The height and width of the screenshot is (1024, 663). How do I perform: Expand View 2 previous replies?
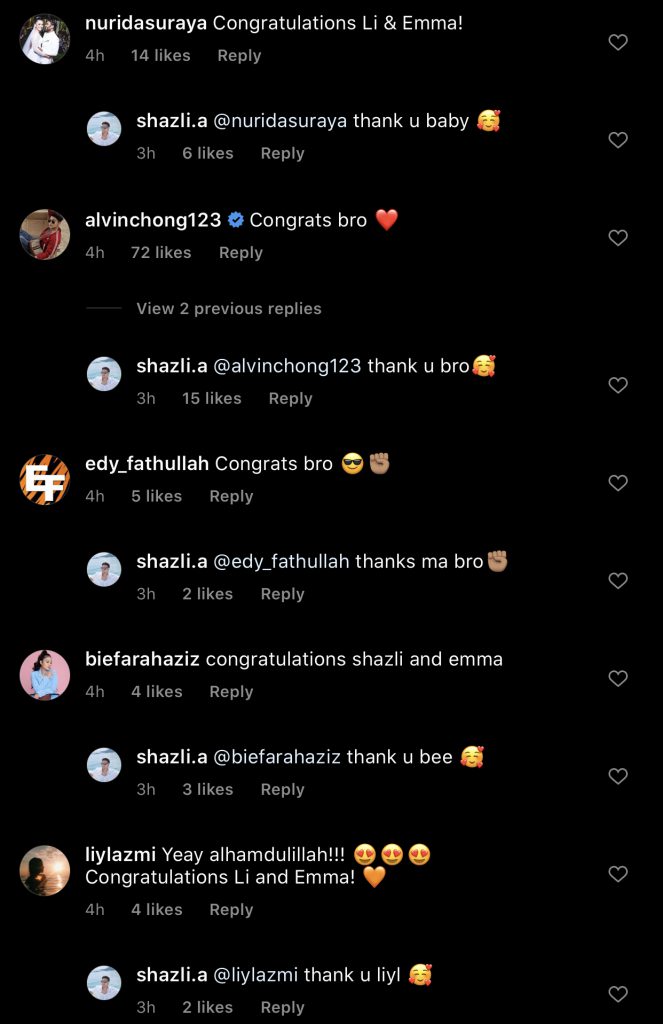tap(229, 308)
